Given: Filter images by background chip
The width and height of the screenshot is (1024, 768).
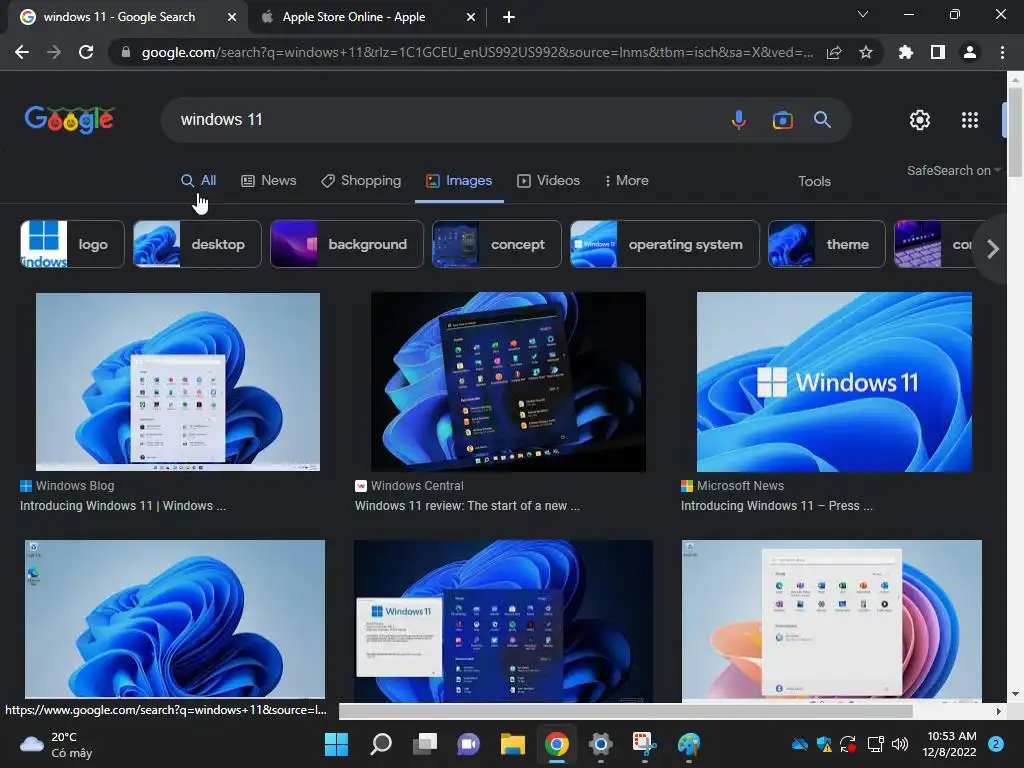Looking at the screenshot, I should (x=347, y=244).
